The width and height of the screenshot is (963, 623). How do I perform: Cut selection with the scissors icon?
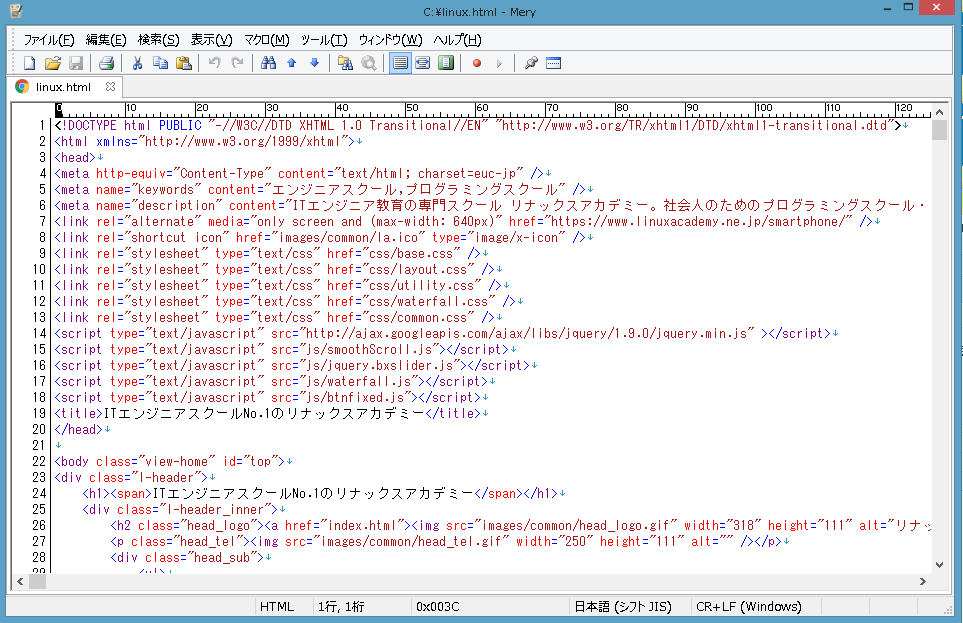tap(137, 63)
